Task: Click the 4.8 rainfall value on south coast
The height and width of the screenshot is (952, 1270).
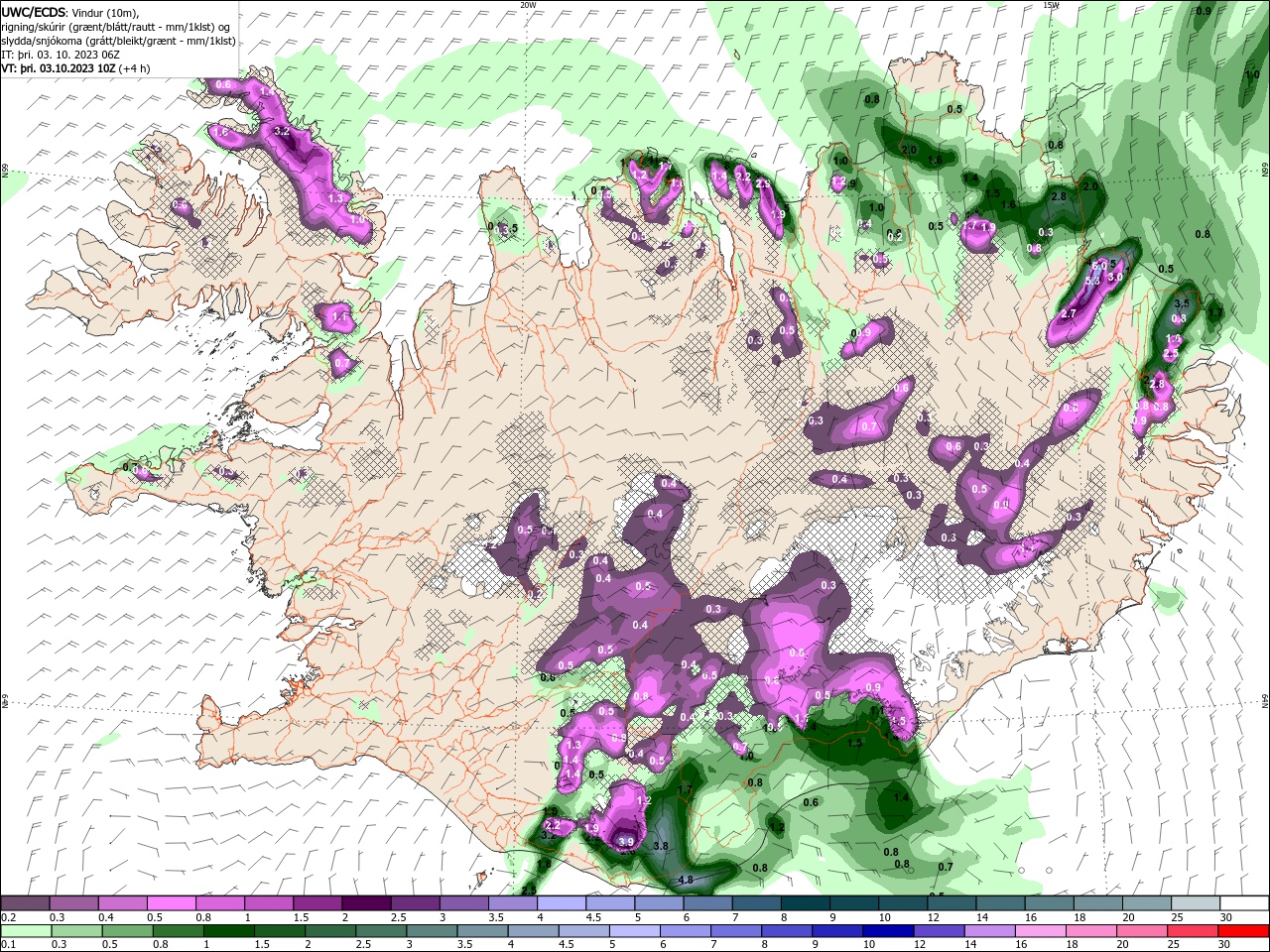Action: [685, 880]
